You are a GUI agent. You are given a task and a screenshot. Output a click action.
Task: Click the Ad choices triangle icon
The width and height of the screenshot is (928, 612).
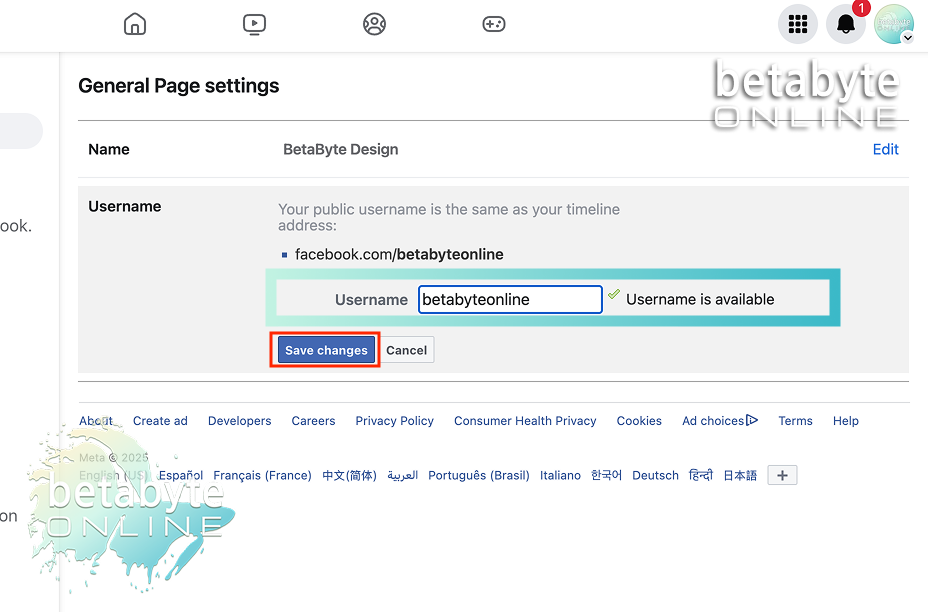pyautogui.click(x=752, y=421)
